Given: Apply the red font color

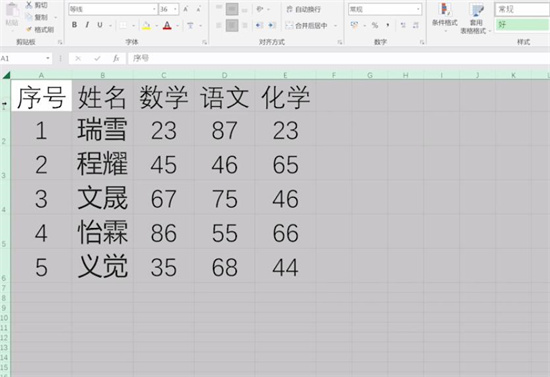Looking at the screenshot, I should pyautogui.click(x=167, y=25).
